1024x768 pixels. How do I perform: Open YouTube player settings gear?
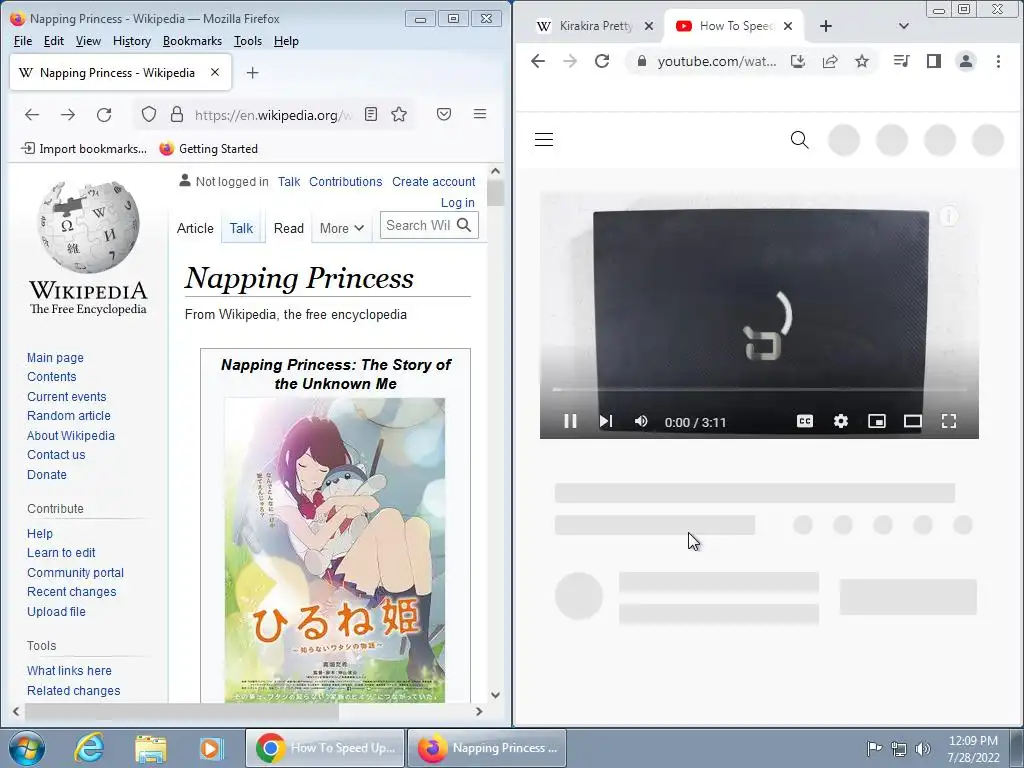coord(841,421)
